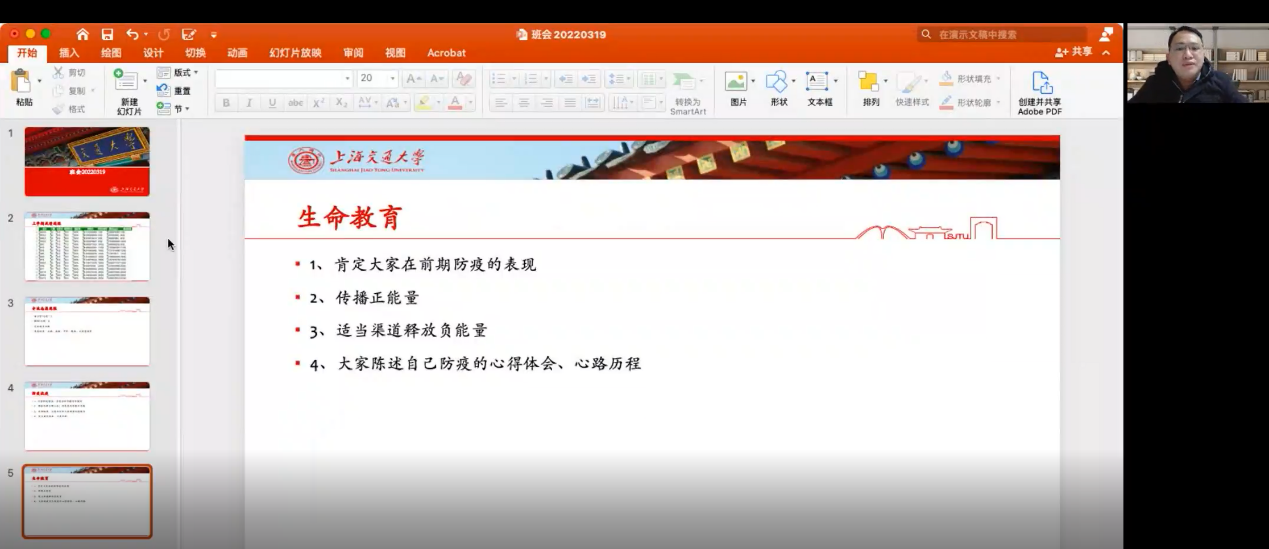Screen dimensions: 1269x549
Task: Toggle Bold formatting button
Action: (x=226, y=103)
